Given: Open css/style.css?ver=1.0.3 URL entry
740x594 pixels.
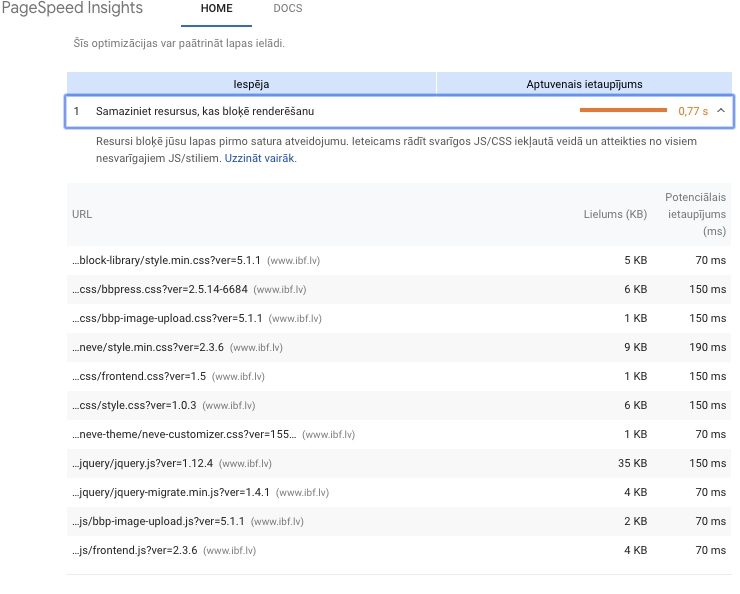Looking at the screenshot, I should [x=134, y=405].
